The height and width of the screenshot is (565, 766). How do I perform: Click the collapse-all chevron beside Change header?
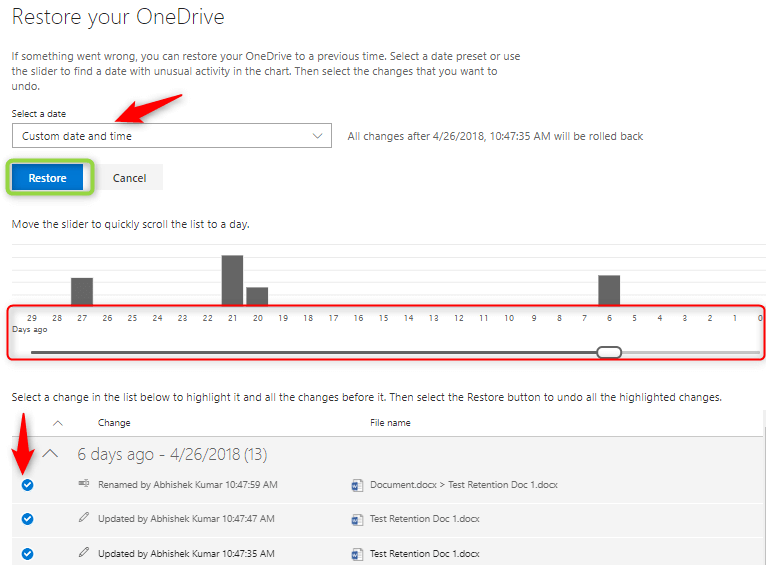click(x=58, y=423)
